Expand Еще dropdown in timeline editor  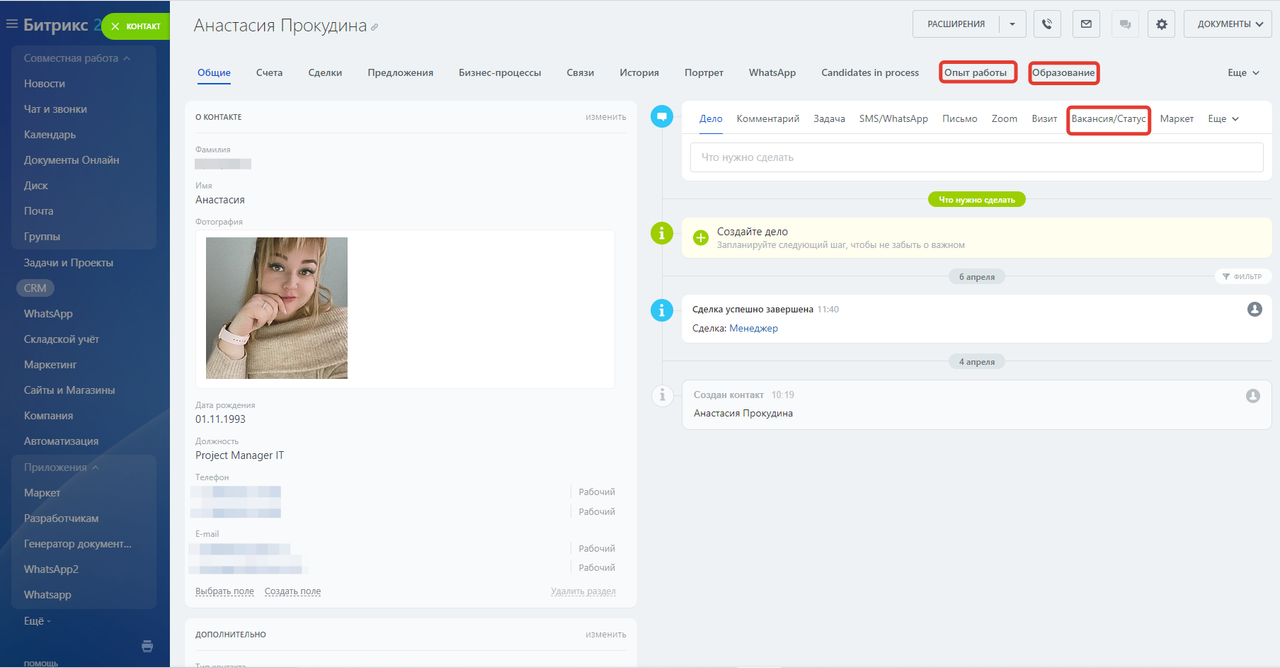1223,119
